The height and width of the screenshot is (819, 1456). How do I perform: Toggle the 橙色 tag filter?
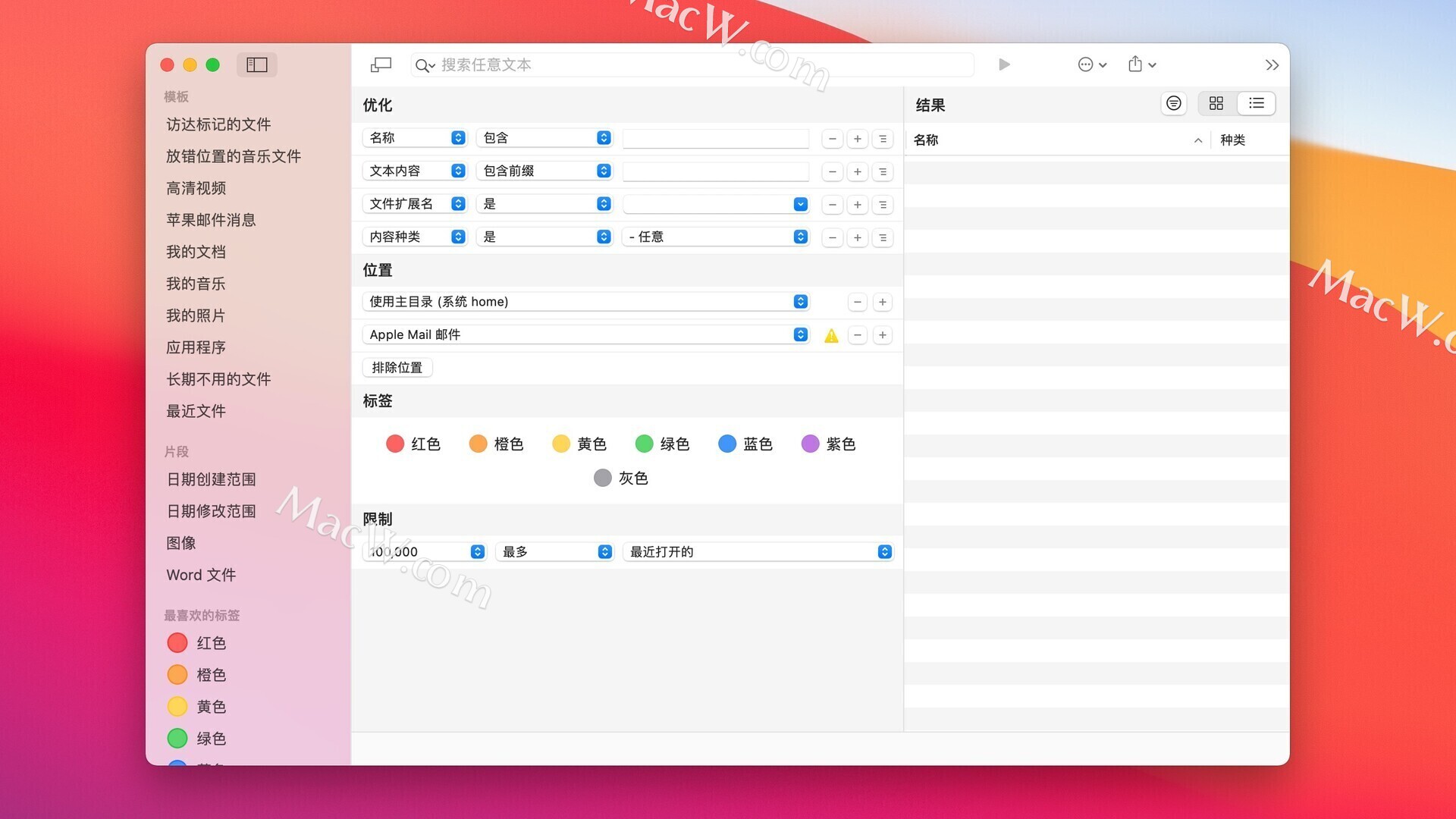point(496,444)
